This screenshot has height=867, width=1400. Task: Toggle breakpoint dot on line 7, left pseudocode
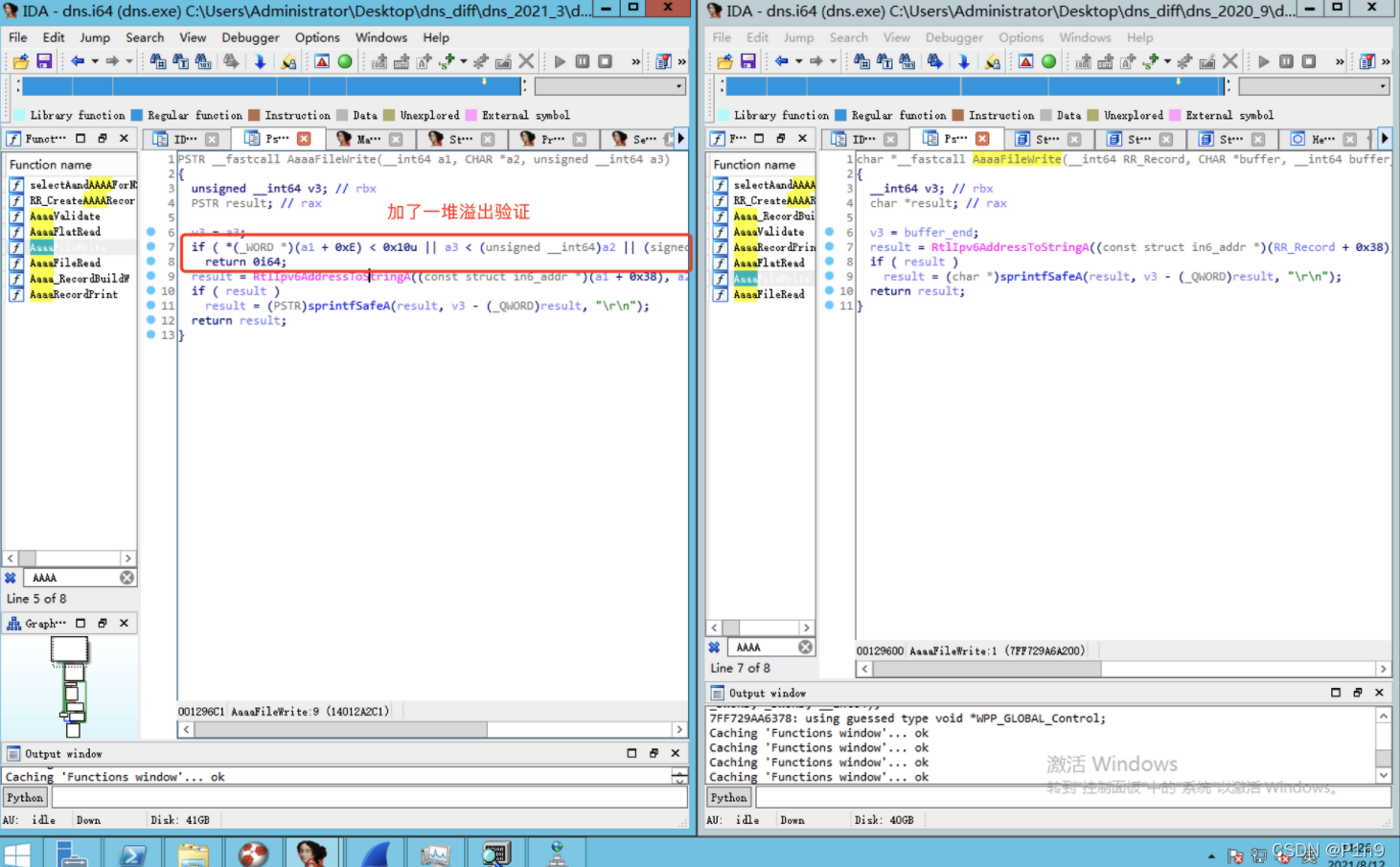(150, 246)
